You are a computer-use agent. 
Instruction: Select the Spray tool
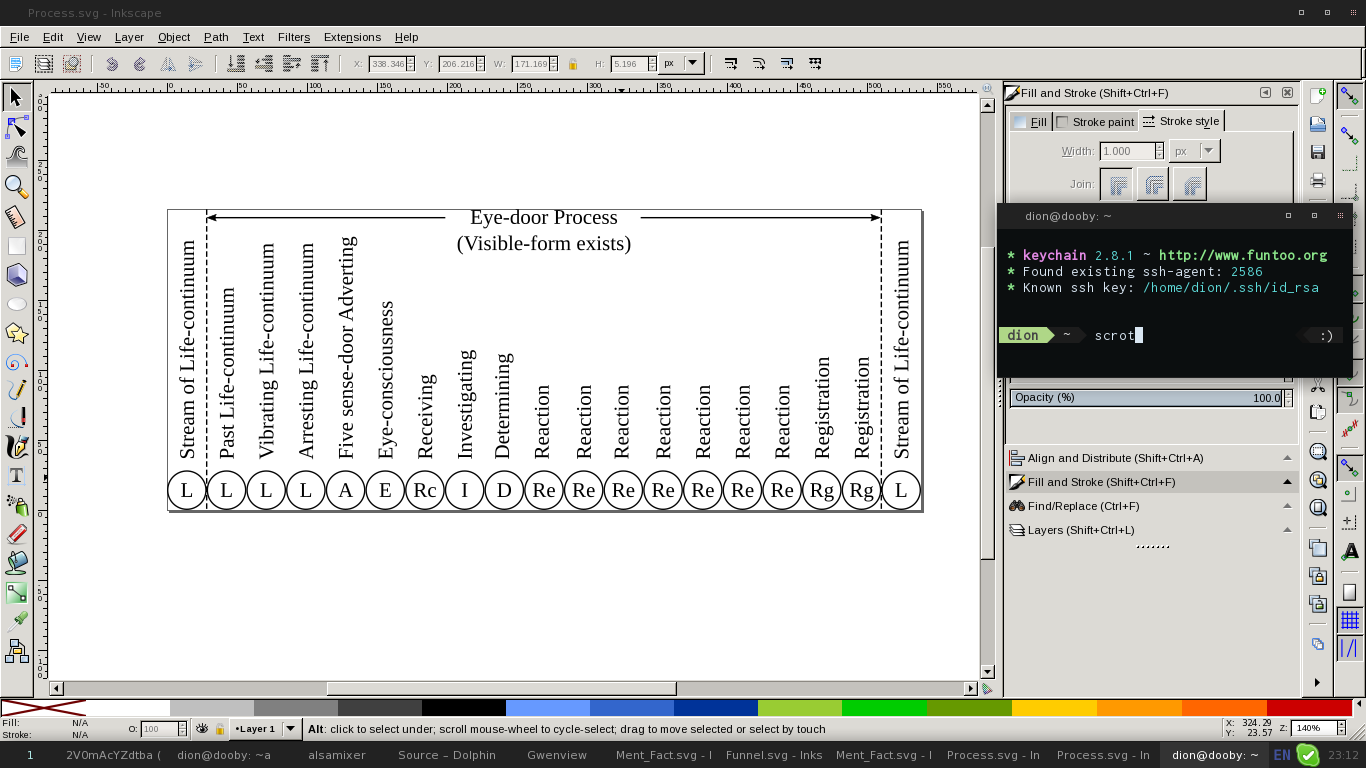(16, 505)
